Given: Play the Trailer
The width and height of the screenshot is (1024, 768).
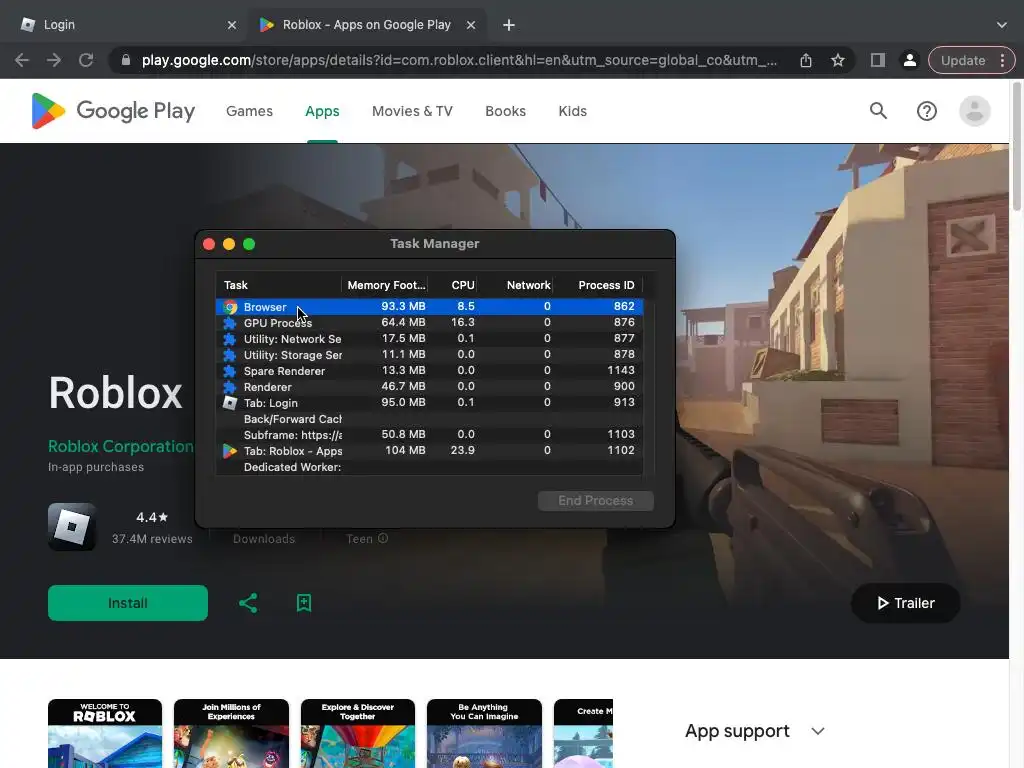Looking at the screenshot, I should [906, 603].
